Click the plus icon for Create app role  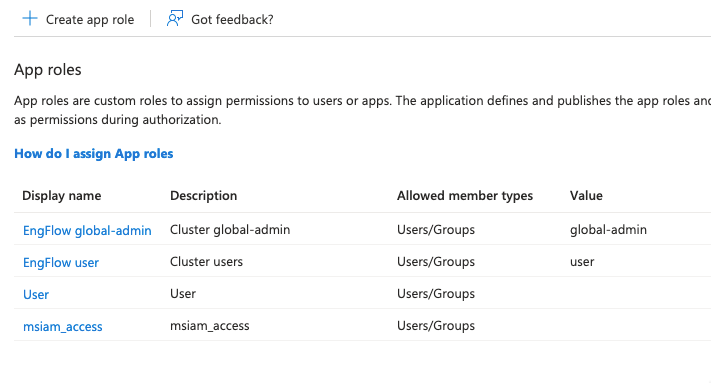coord(30,19)
